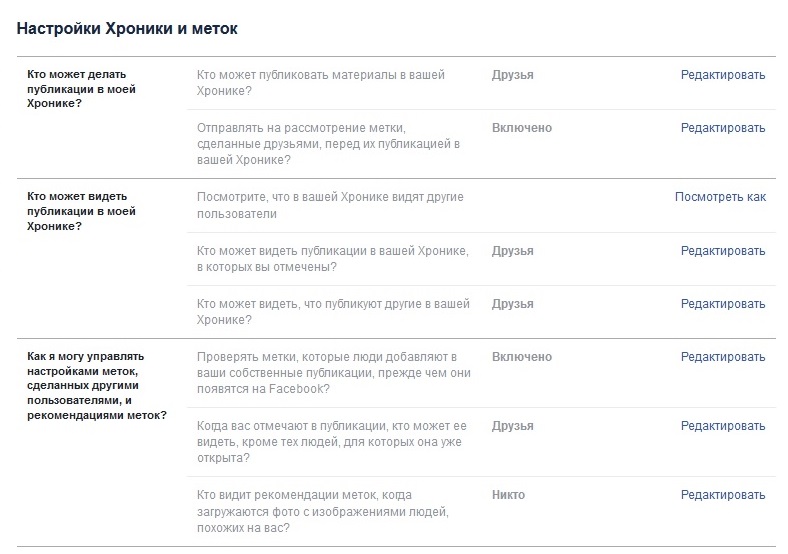Open row 'Проверять метки, которые люди добавляют'
Viewport: 788px width, 554px height.
pos(481,373)
